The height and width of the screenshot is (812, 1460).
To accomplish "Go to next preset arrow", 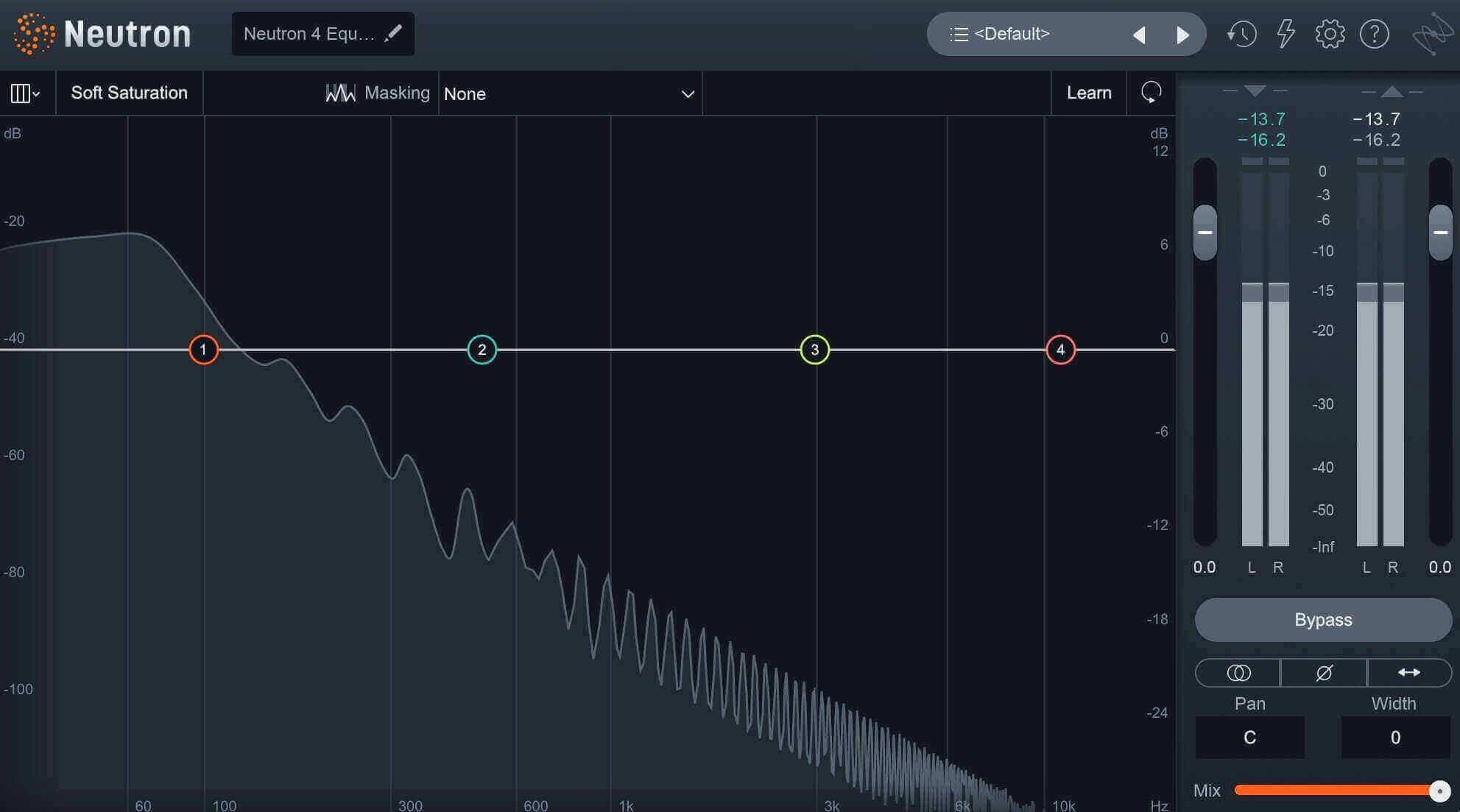I will click(x=1182, y=35).
